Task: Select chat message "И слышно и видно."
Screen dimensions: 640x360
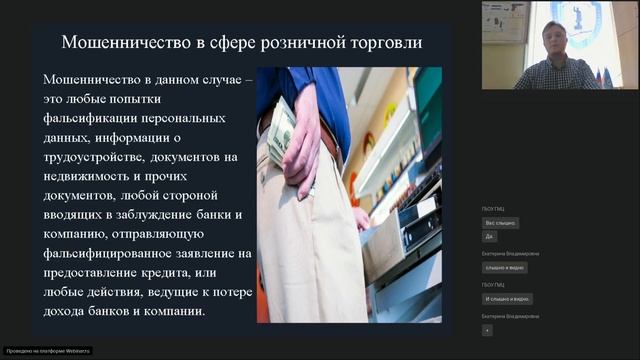Action: point(507,299)
